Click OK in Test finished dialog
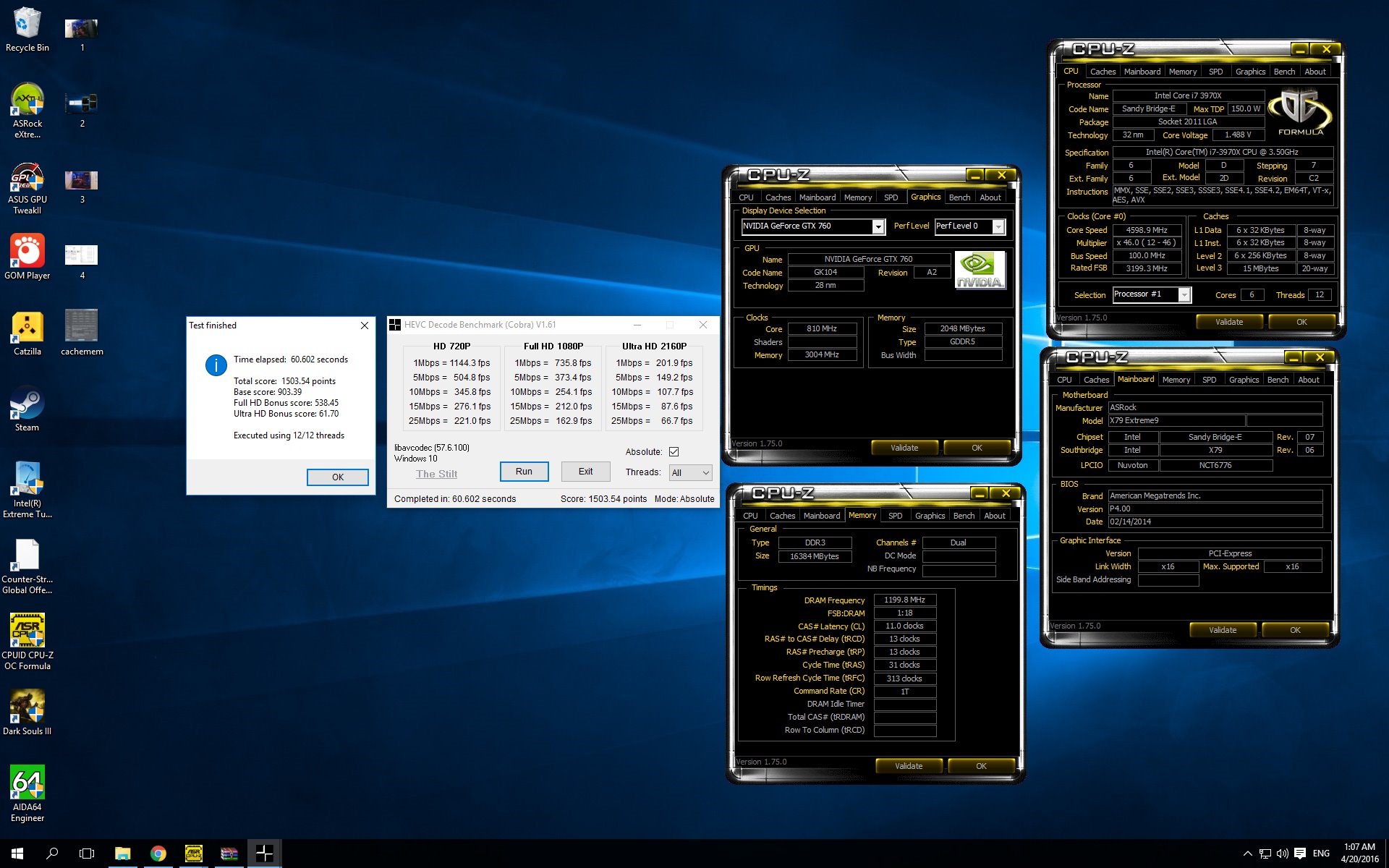Image resolution: width=1389 pixels, height=868 pixels. 337,477
